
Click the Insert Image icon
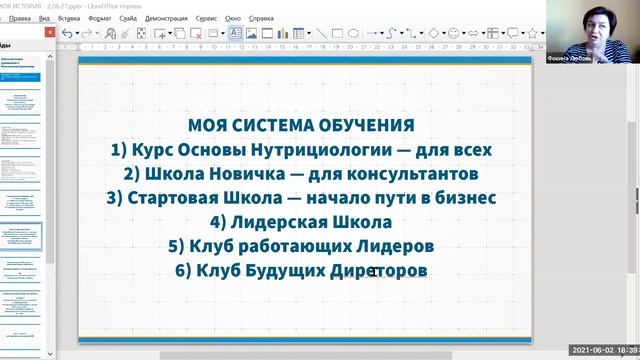(x=251, y=33)
